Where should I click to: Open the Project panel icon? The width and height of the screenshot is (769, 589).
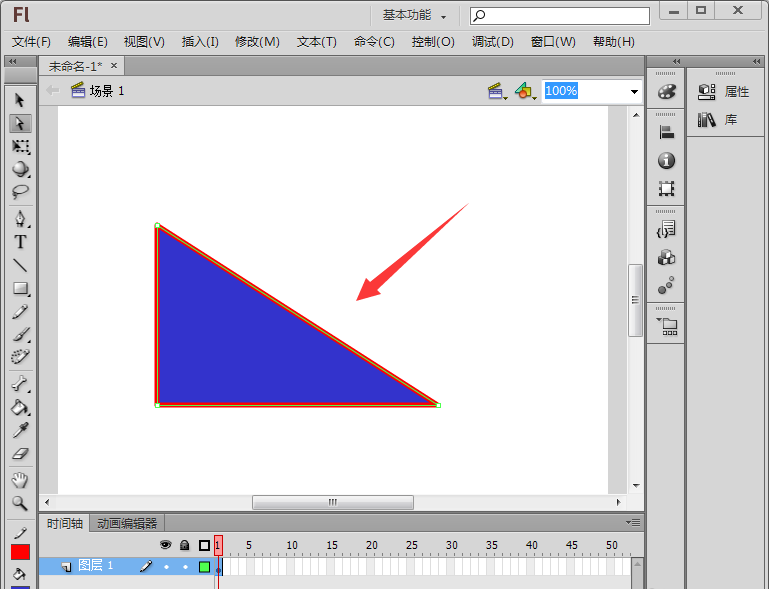tap(667, 326)
